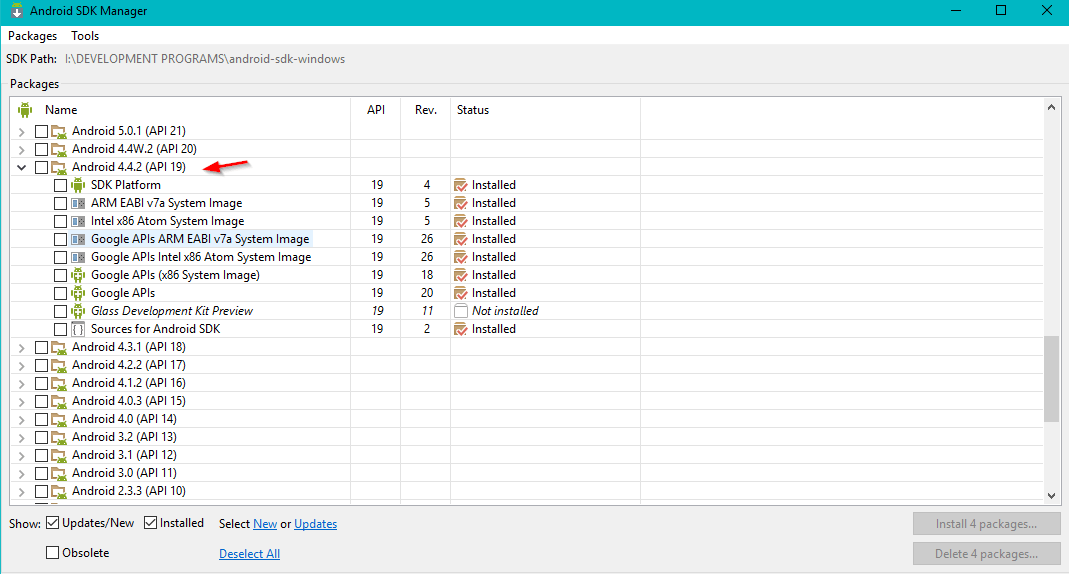This screenshot has height=574, width=1069.
Task: Open the Tools menu
Action: 85,35
